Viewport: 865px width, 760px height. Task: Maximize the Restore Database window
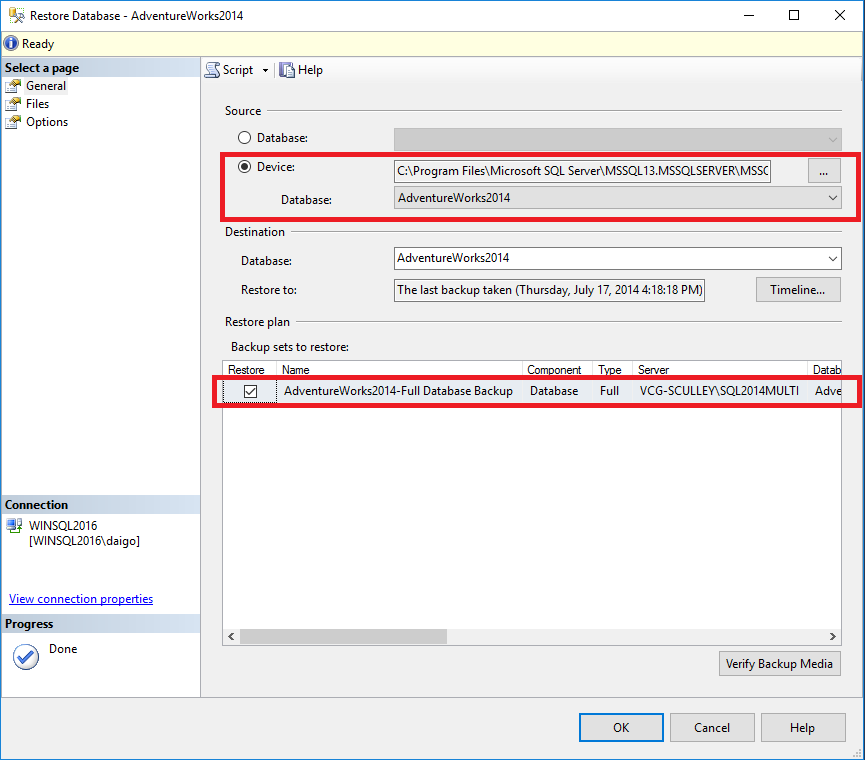point(794,15)
